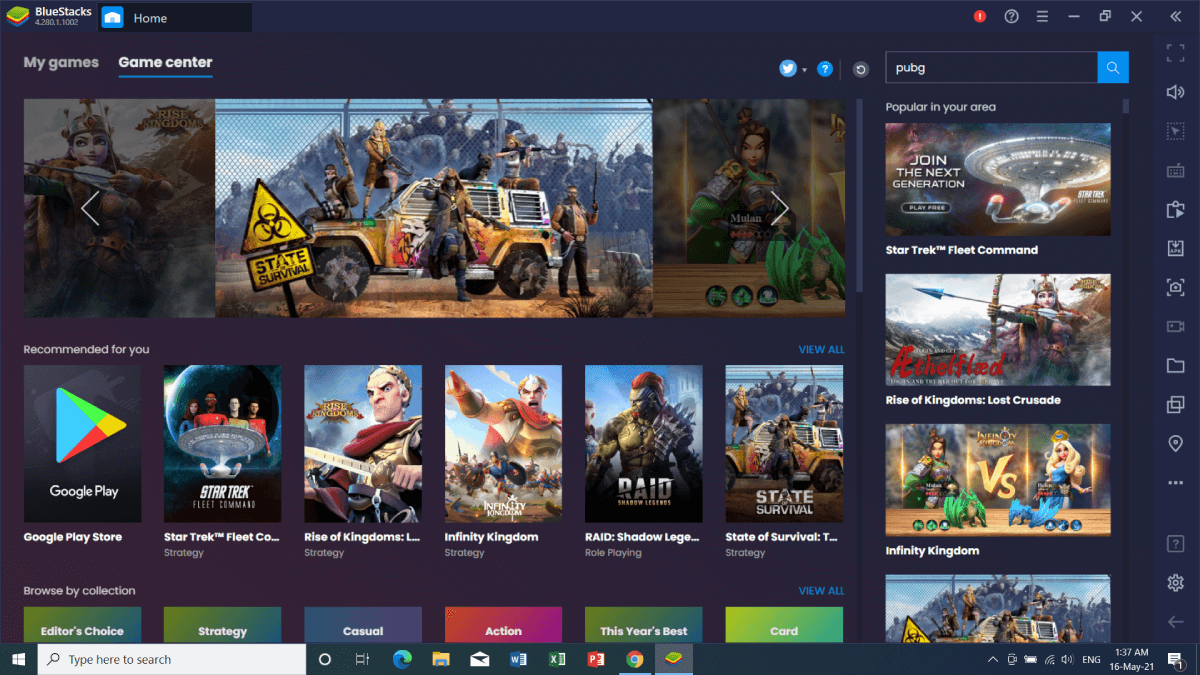Click the main content vertical scrollbar

859,195
